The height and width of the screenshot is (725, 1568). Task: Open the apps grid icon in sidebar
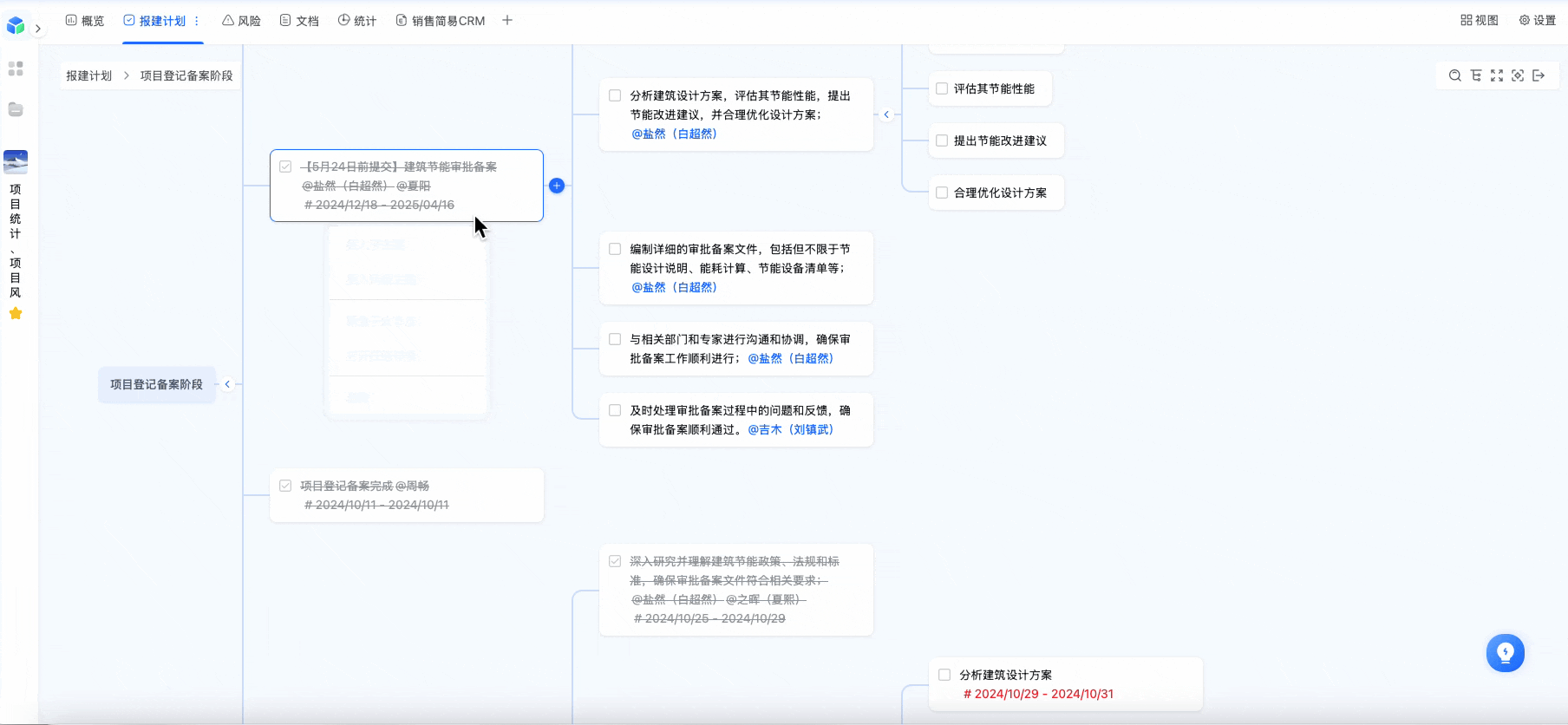click(x=16, y=69)
